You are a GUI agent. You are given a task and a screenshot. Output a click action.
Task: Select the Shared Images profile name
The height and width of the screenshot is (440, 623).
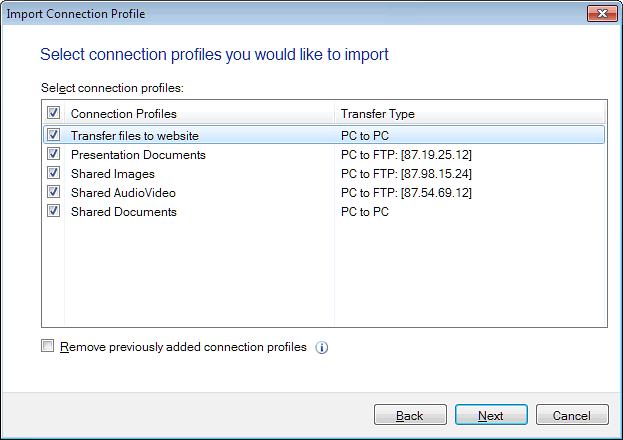(112, 174)
